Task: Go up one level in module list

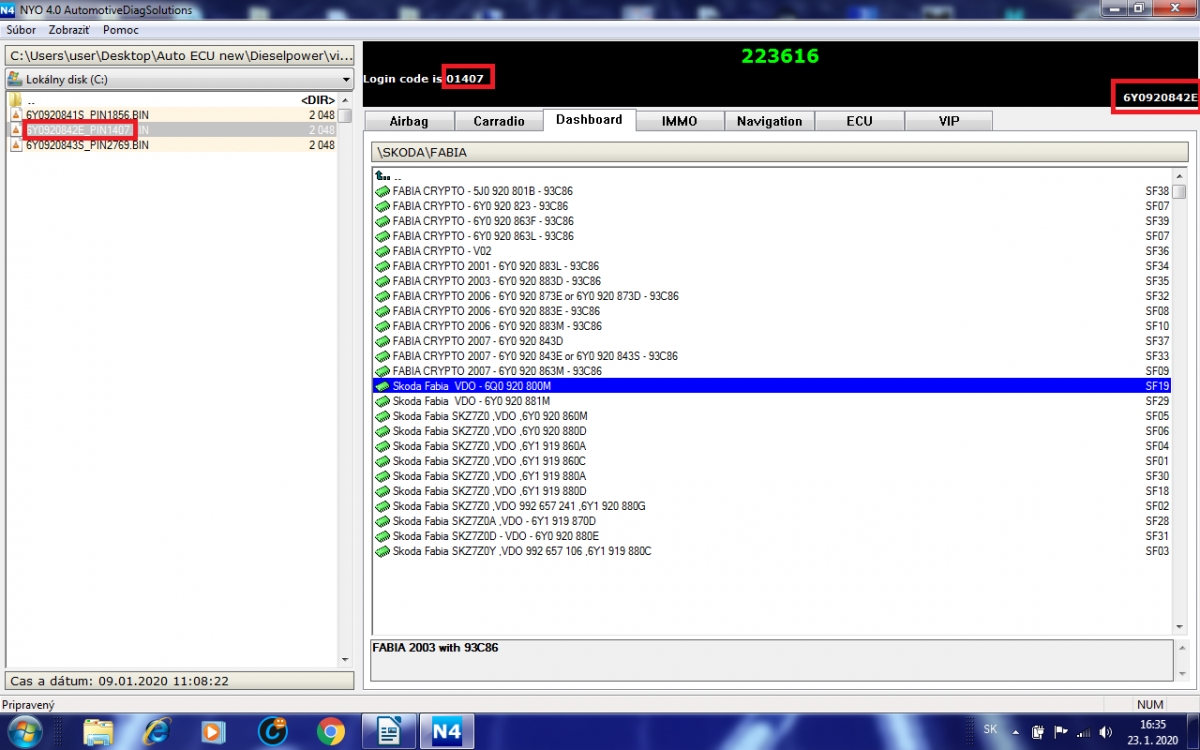Action: pyautogui.click(x=386, y=176)
